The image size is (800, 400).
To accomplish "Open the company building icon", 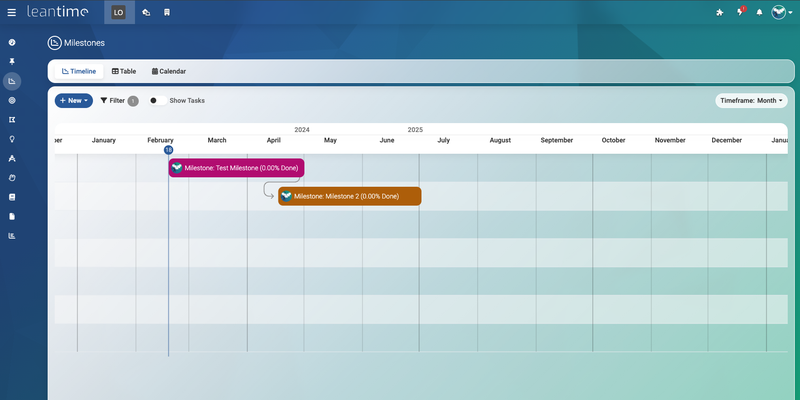I will click(x=167, y=12).
